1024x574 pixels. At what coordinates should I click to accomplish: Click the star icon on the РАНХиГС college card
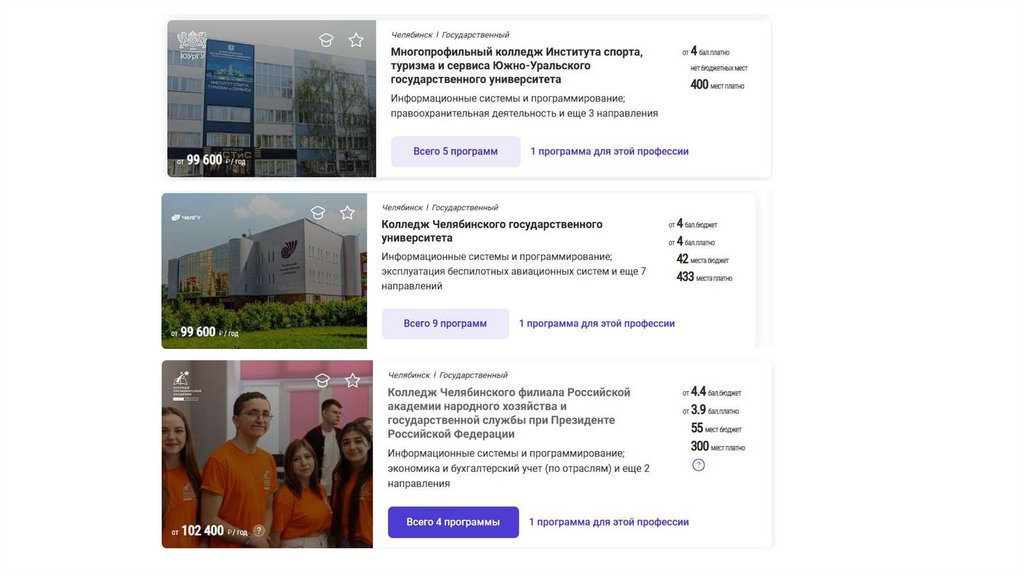[353, 381]
